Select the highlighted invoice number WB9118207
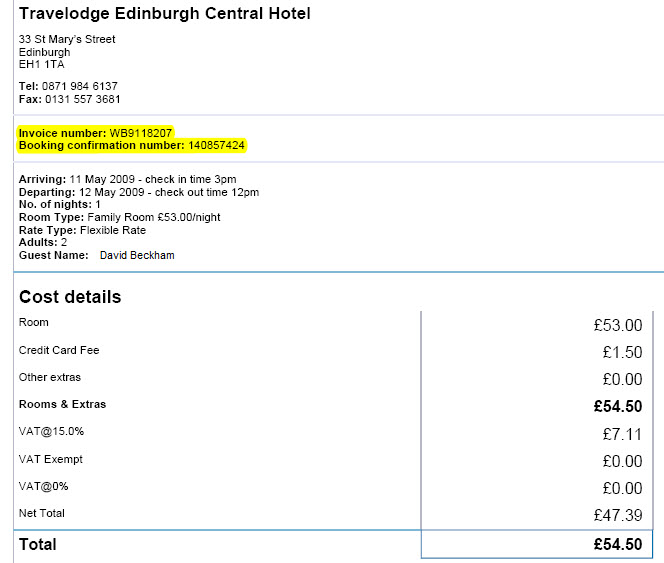The height and width of the screenshot is (563, 664). click(141, 133)
